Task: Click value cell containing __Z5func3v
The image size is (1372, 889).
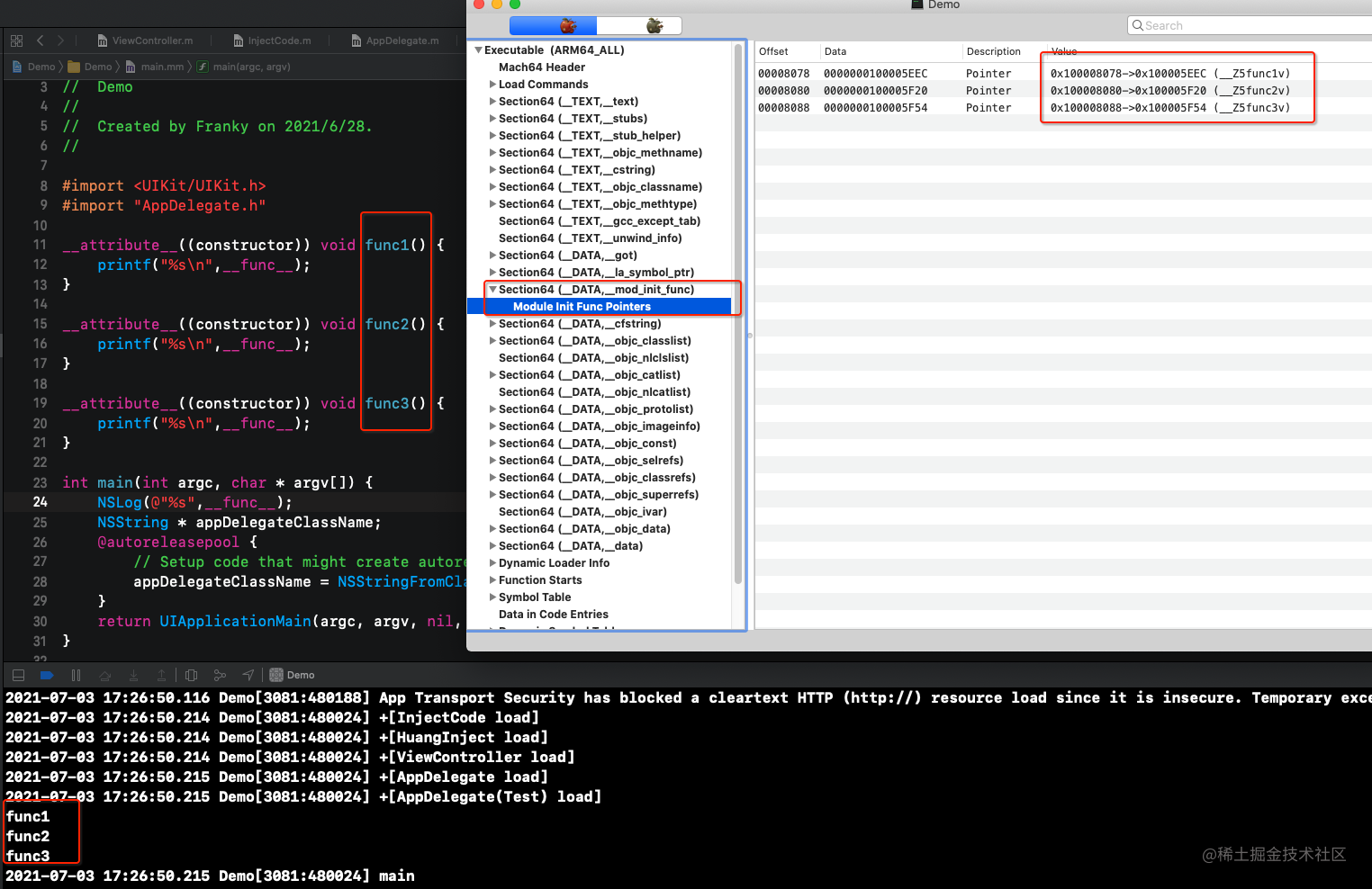Action: tap(1170, 108)
